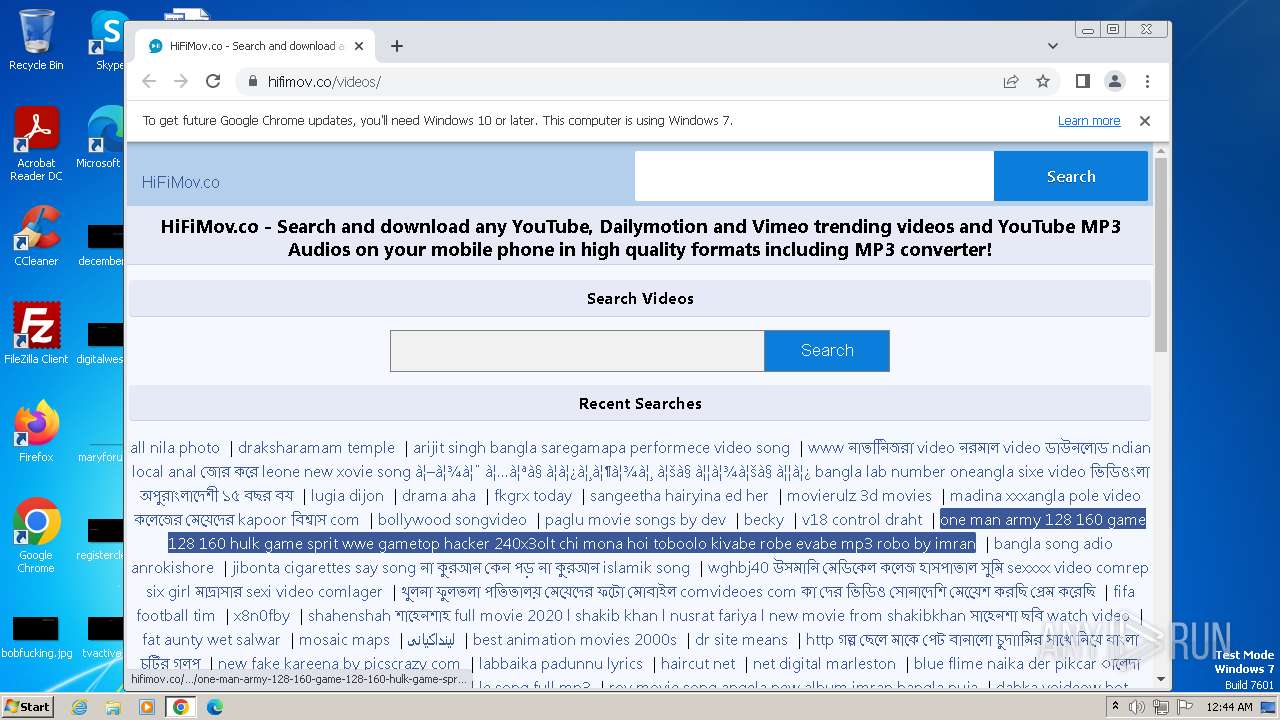Open volume control in system tray
Viewport: 1280px width, 720px height.
(1136, 707)
